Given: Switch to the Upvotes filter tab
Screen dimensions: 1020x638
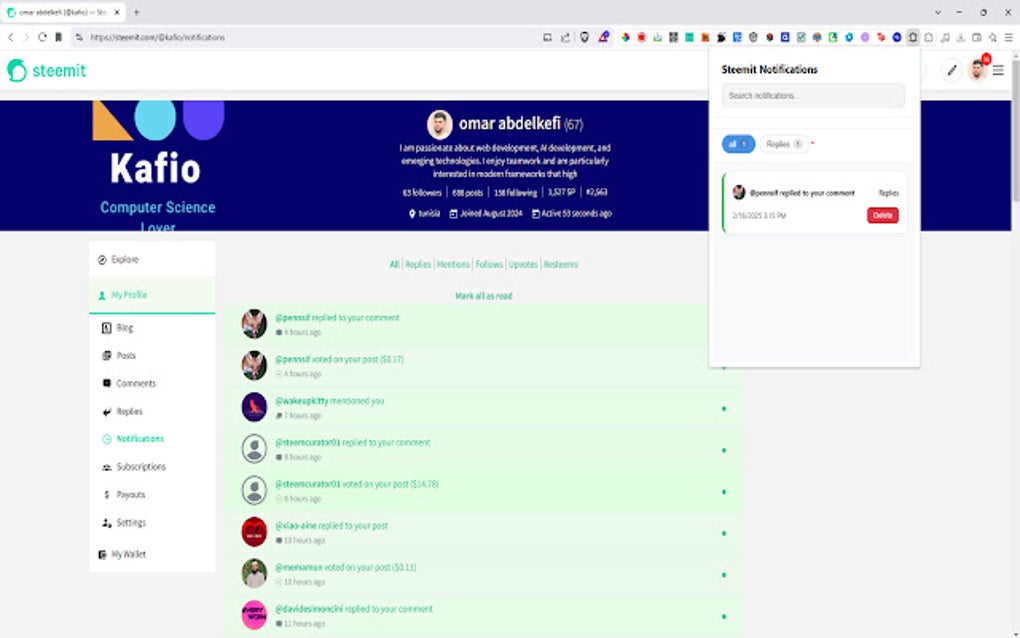Looking at the screenshot, I should tap(522, 264).
